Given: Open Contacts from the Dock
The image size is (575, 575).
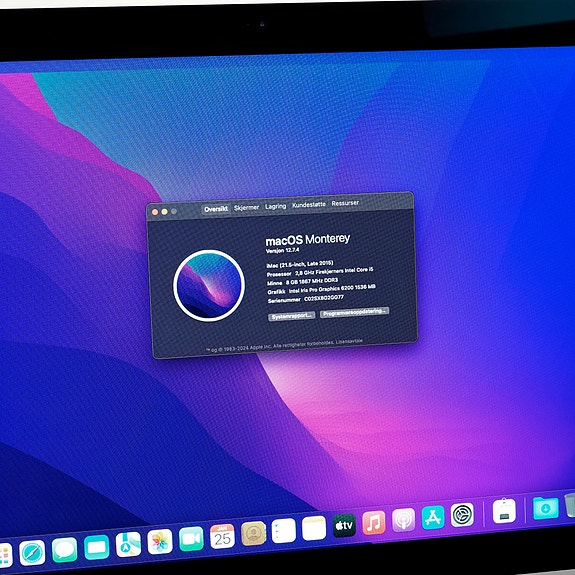Looking at the screenshot, I should (253, 533).
